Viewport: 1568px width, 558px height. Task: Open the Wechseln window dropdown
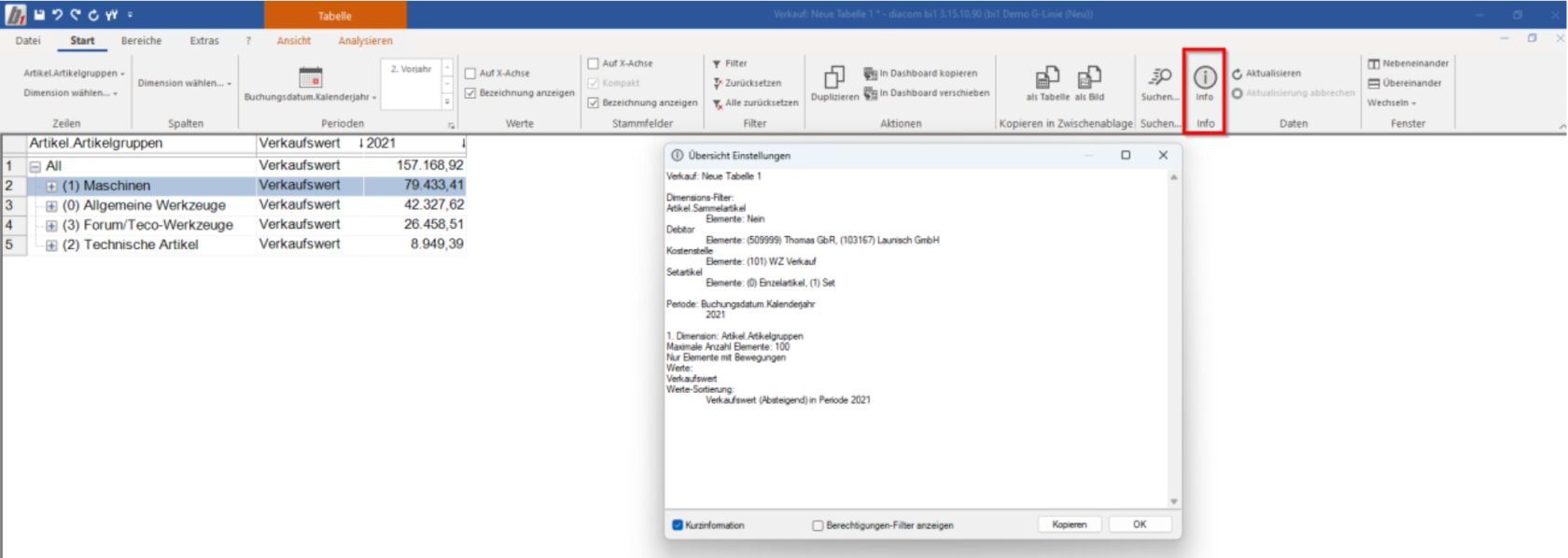click(1392, 103)
